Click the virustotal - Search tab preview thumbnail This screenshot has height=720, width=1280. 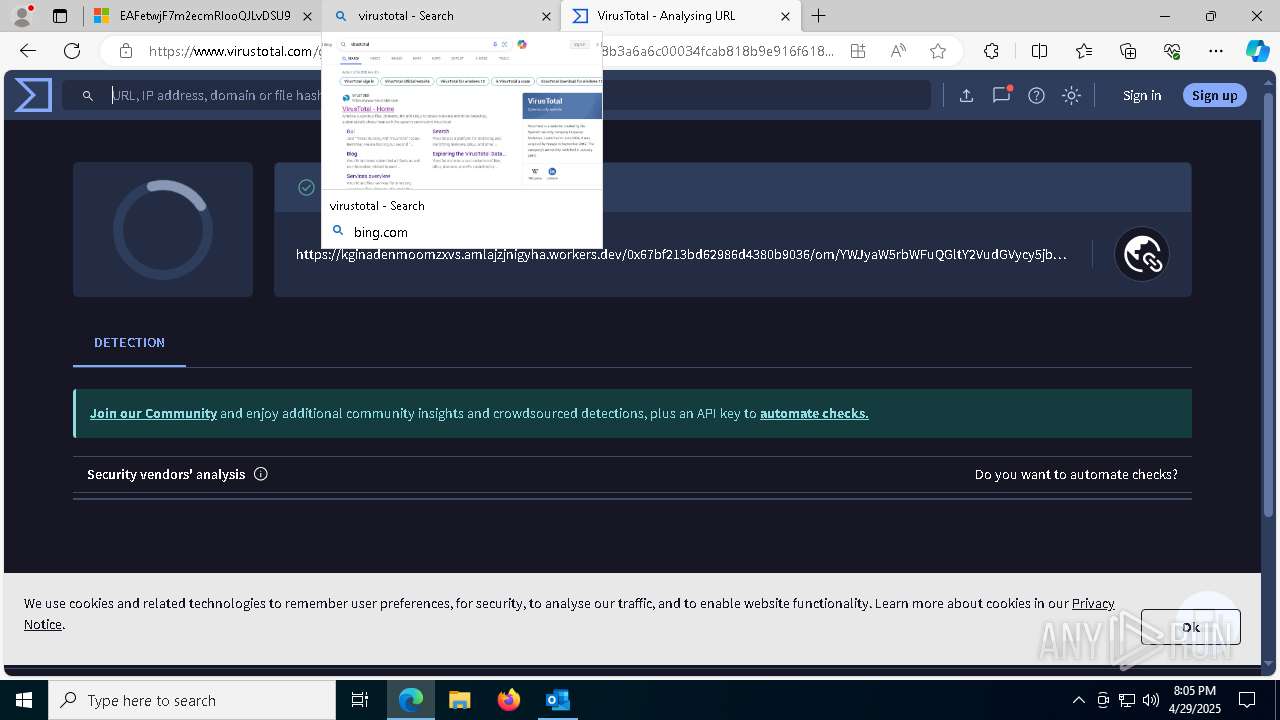pyautogui.click(x=462, y=112)
